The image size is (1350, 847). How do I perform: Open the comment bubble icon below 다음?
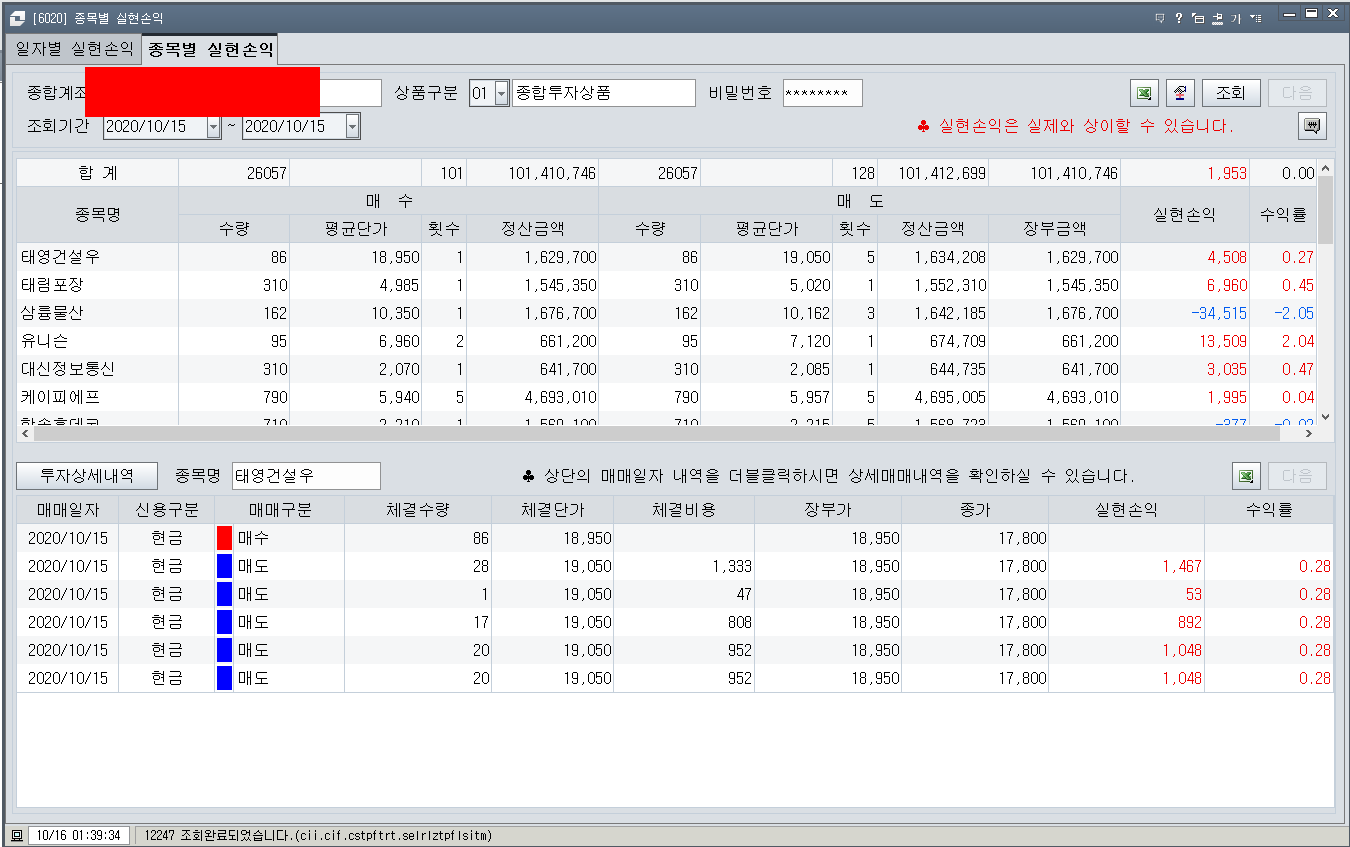[x=1312, y=126]
